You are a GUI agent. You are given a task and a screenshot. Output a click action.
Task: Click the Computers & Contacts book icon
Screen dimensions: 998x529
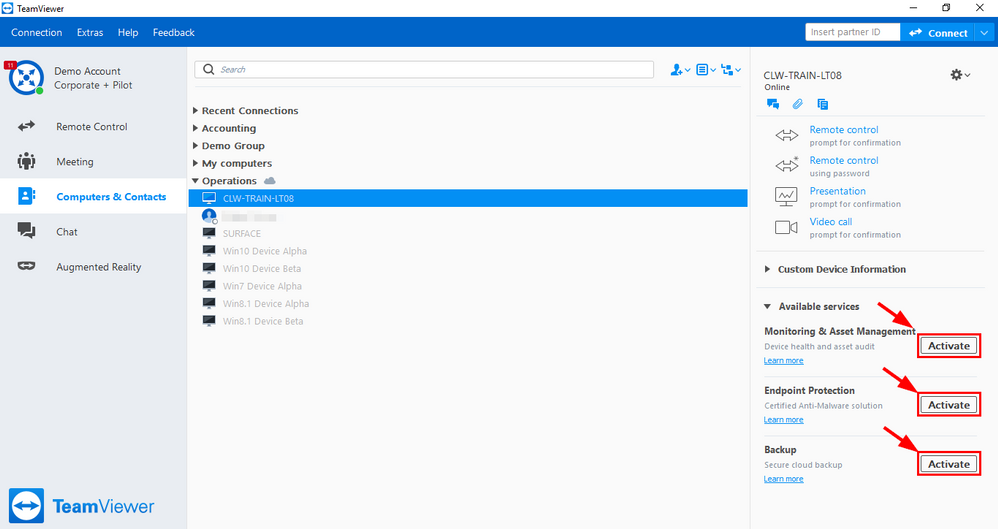click(26, 195)
